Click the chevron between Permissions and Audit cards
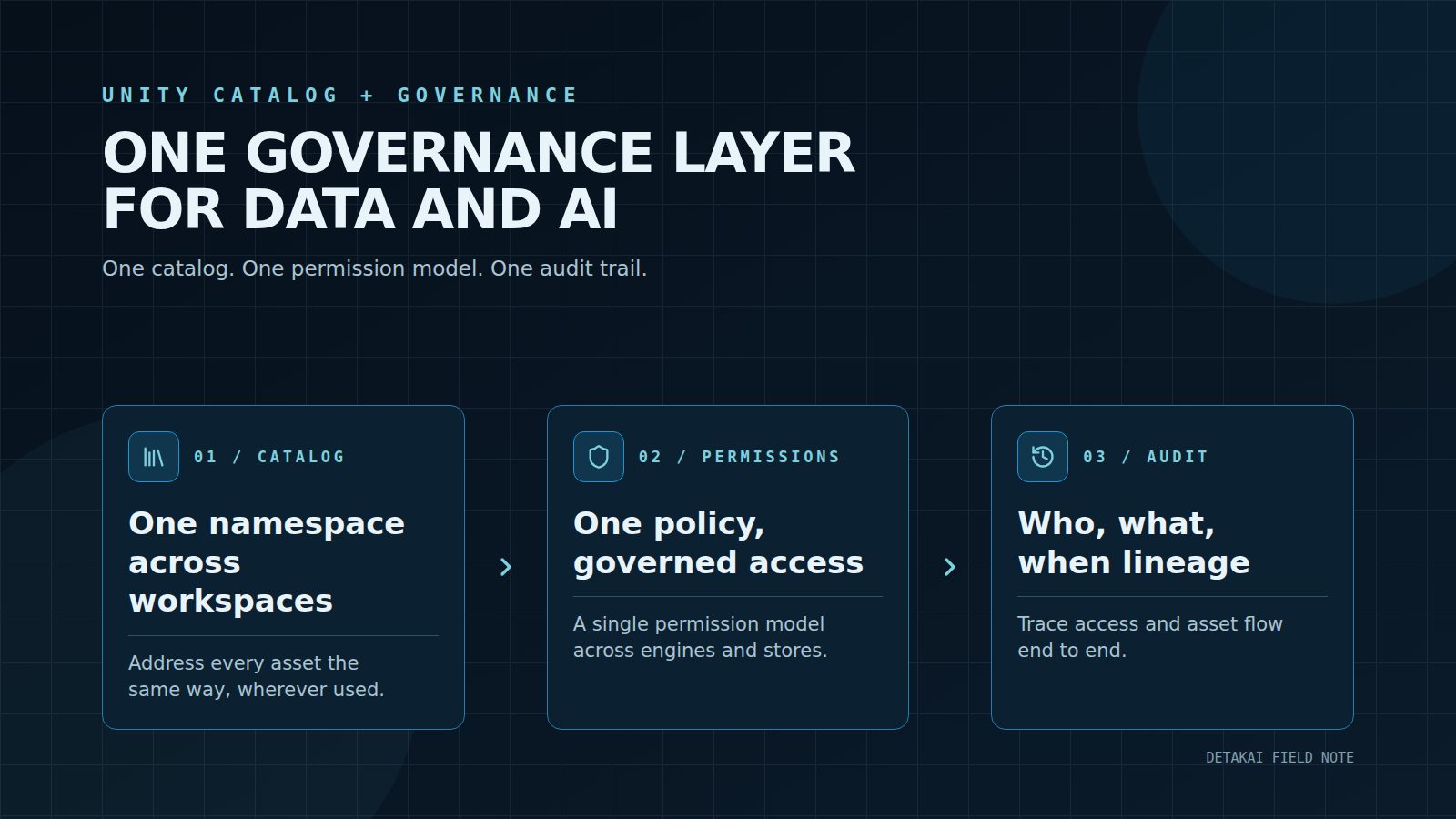The image size is (1456, 819). pos(950,567)
